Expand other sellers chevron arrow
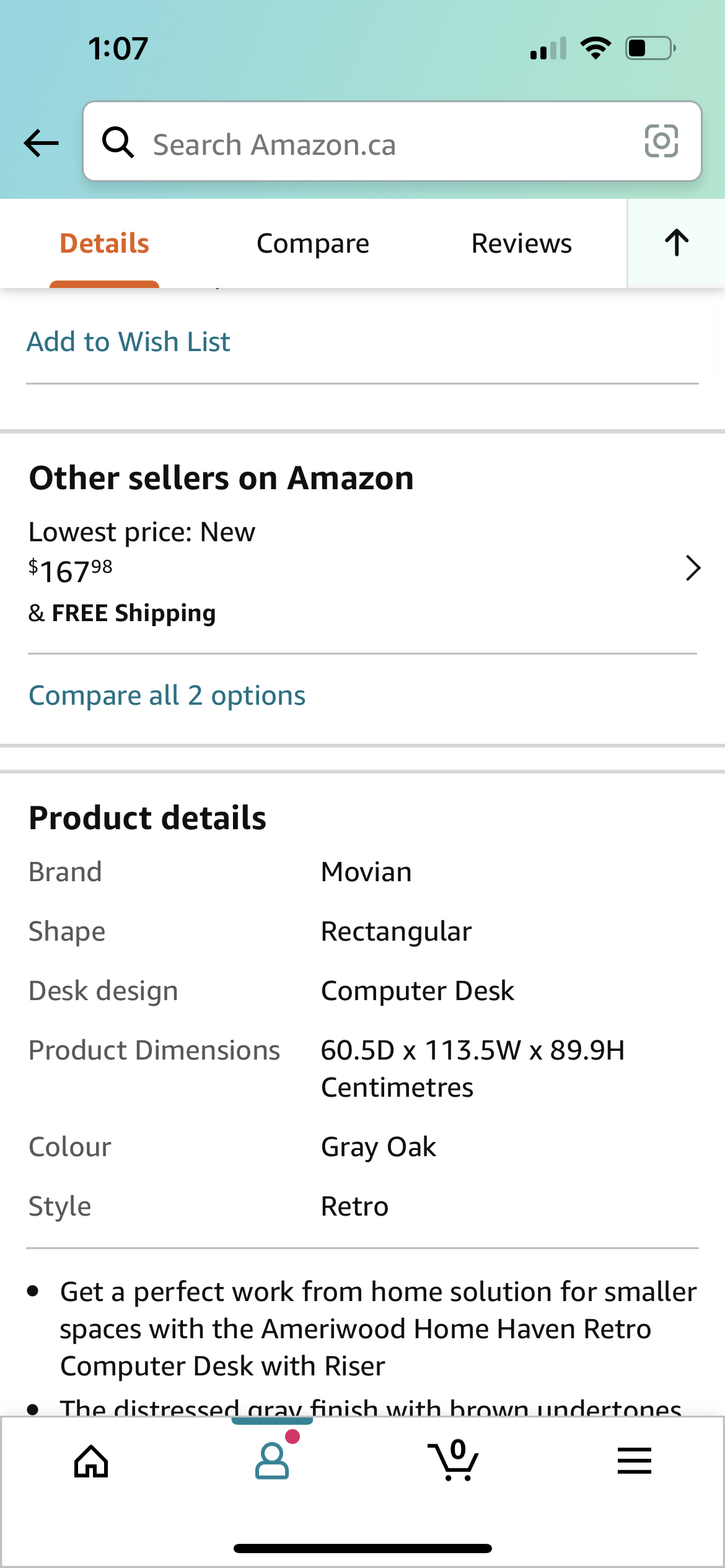Image resolution: width=725 pixels, height=1568 pixels. pyautogui.click(x=693, y=568)
